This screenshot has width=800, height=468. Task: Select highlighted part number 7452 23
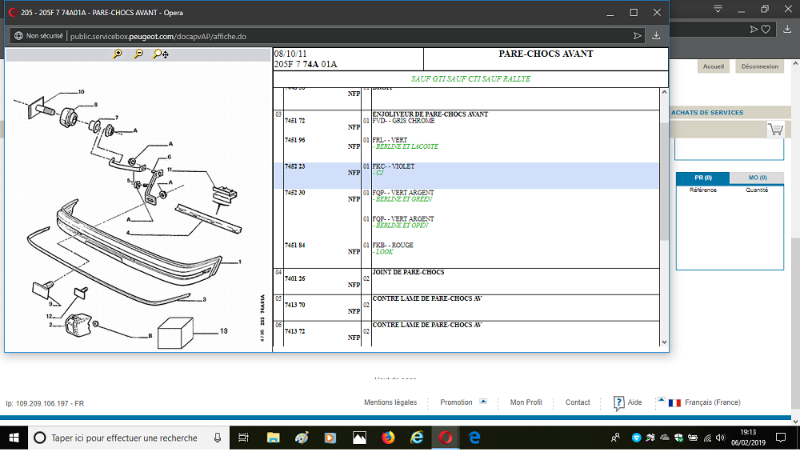(295, 167)
